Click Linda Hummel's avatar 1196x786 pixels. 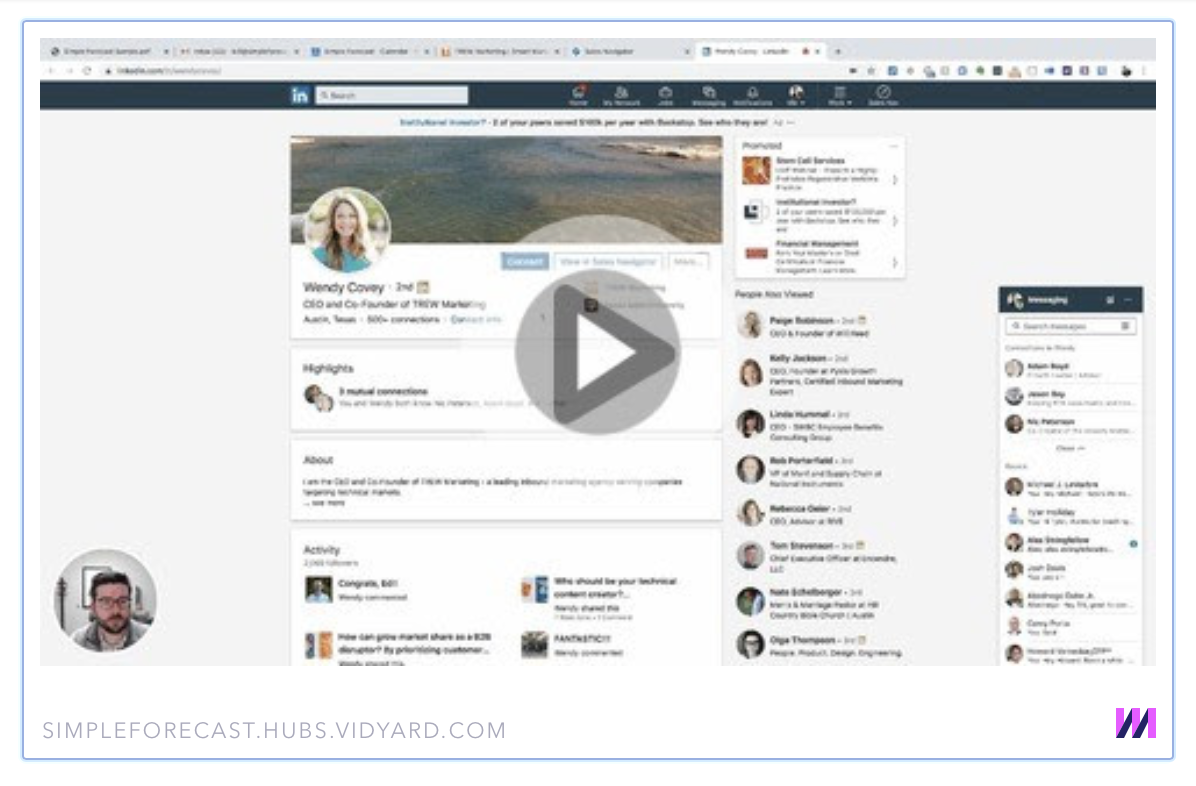[750, 424]
